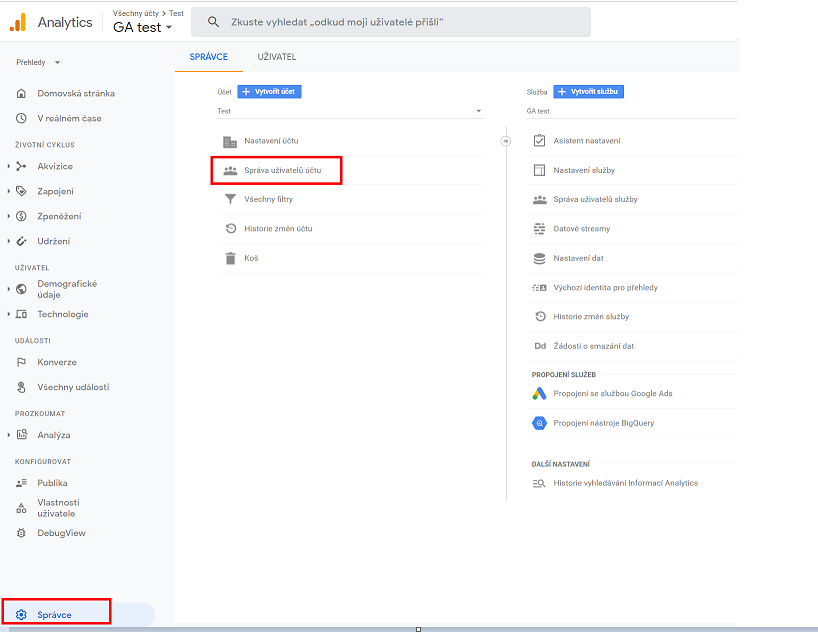This screenshot has width=818, height=632.
Task: Switch to the UŽIVATEL tab
Action: tap(276, 57)
